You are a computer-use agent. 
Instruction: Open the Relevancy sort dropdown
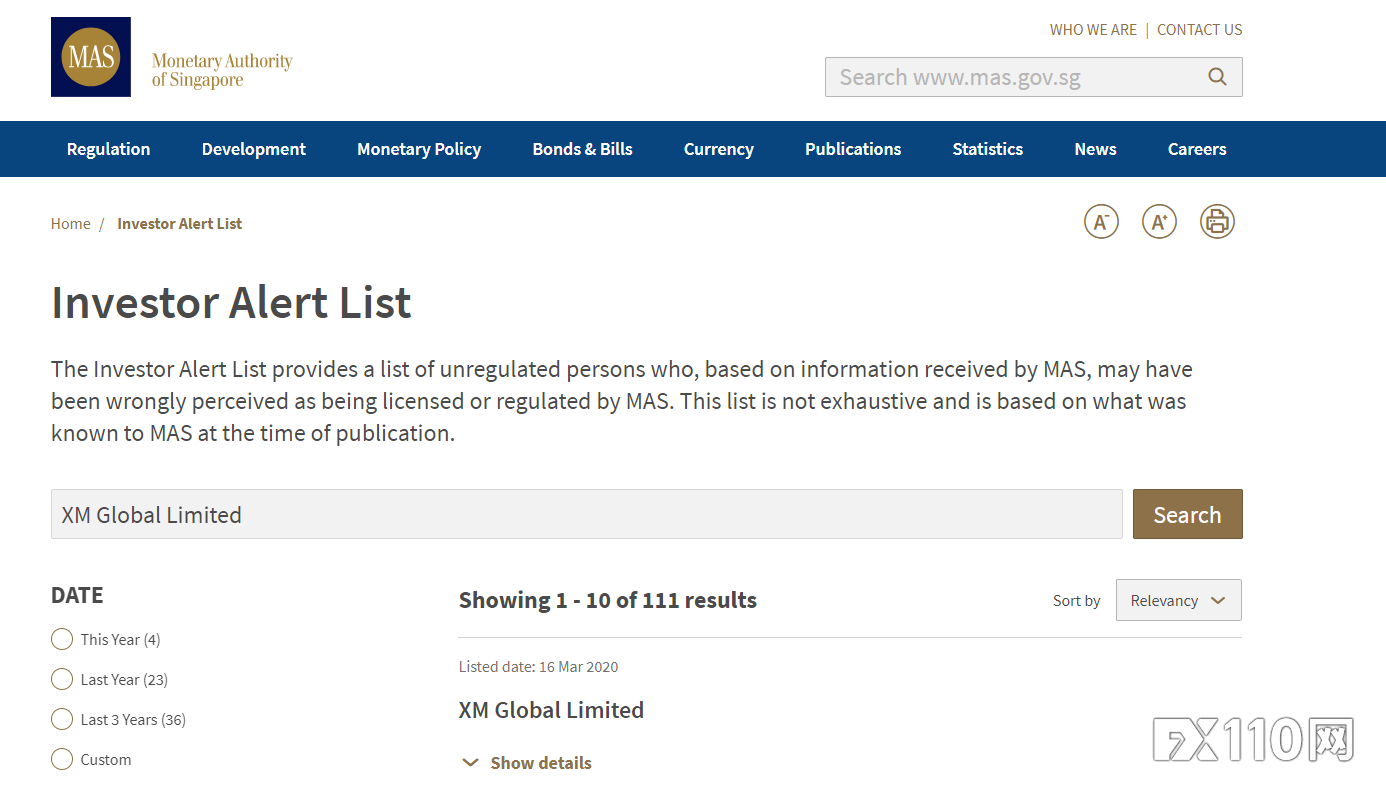tap(1178, 600)
